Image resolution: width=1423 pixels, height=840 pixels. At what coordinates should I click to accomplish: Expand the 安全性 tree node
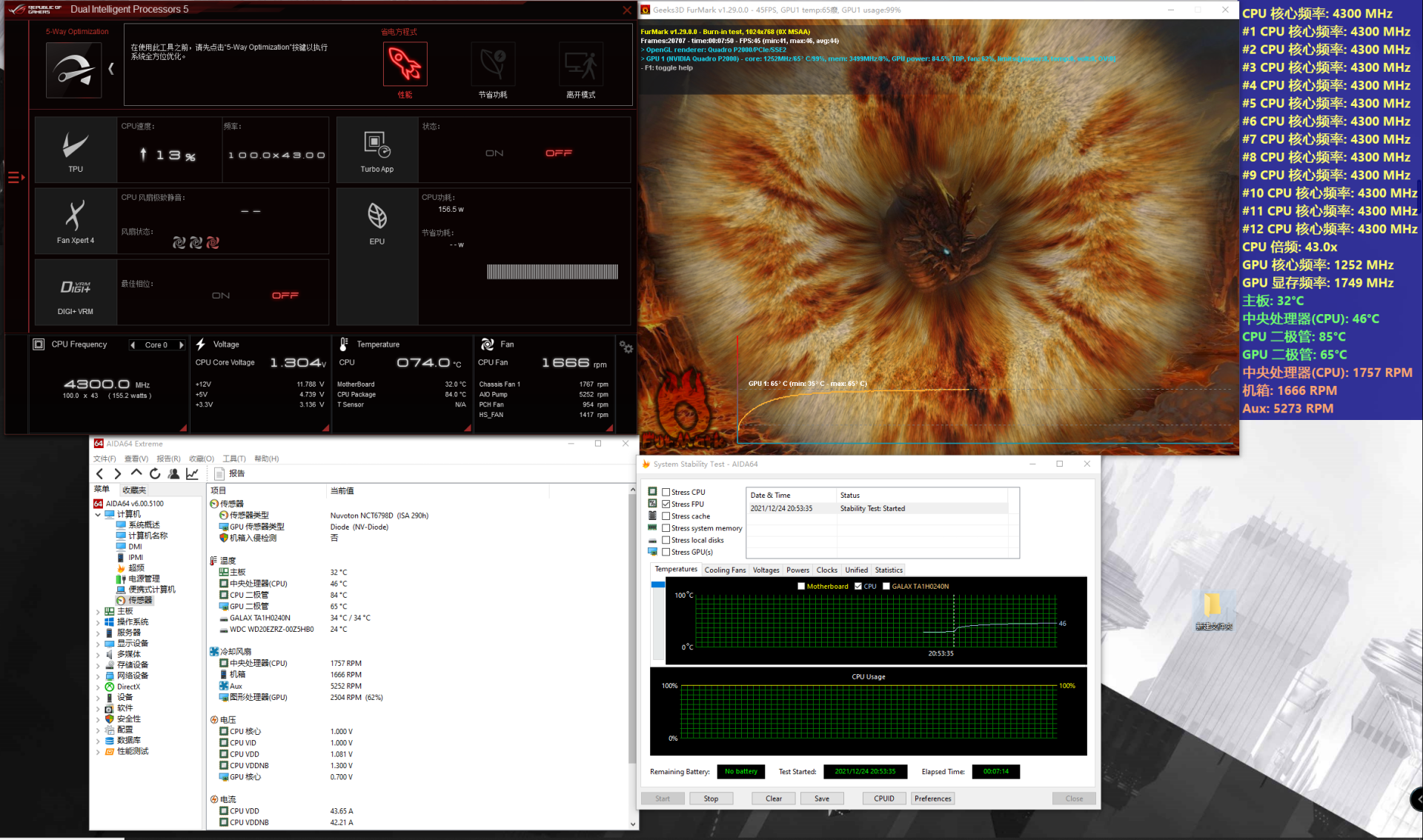[x=98, y=719]
